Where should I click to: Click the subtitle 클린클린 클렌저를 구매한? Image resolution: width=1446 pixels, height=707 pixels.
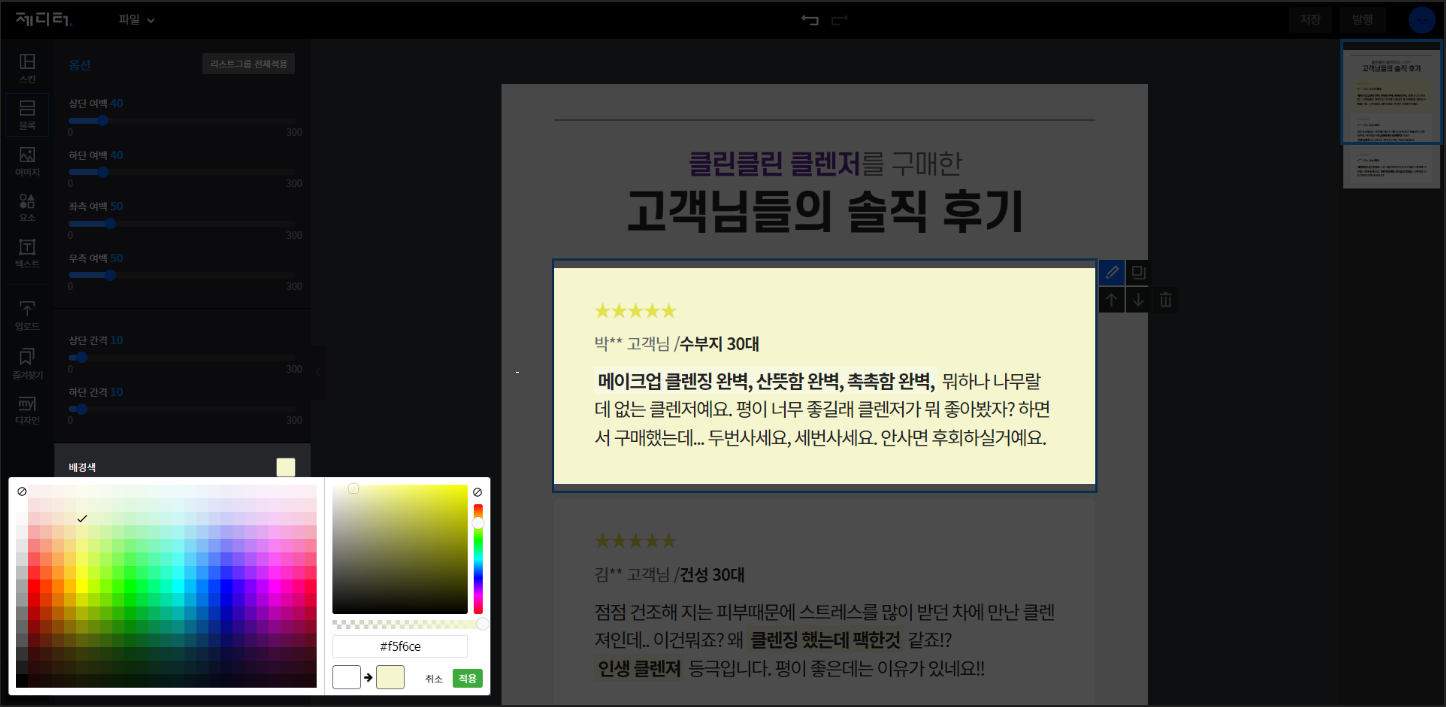coord(825,161)
